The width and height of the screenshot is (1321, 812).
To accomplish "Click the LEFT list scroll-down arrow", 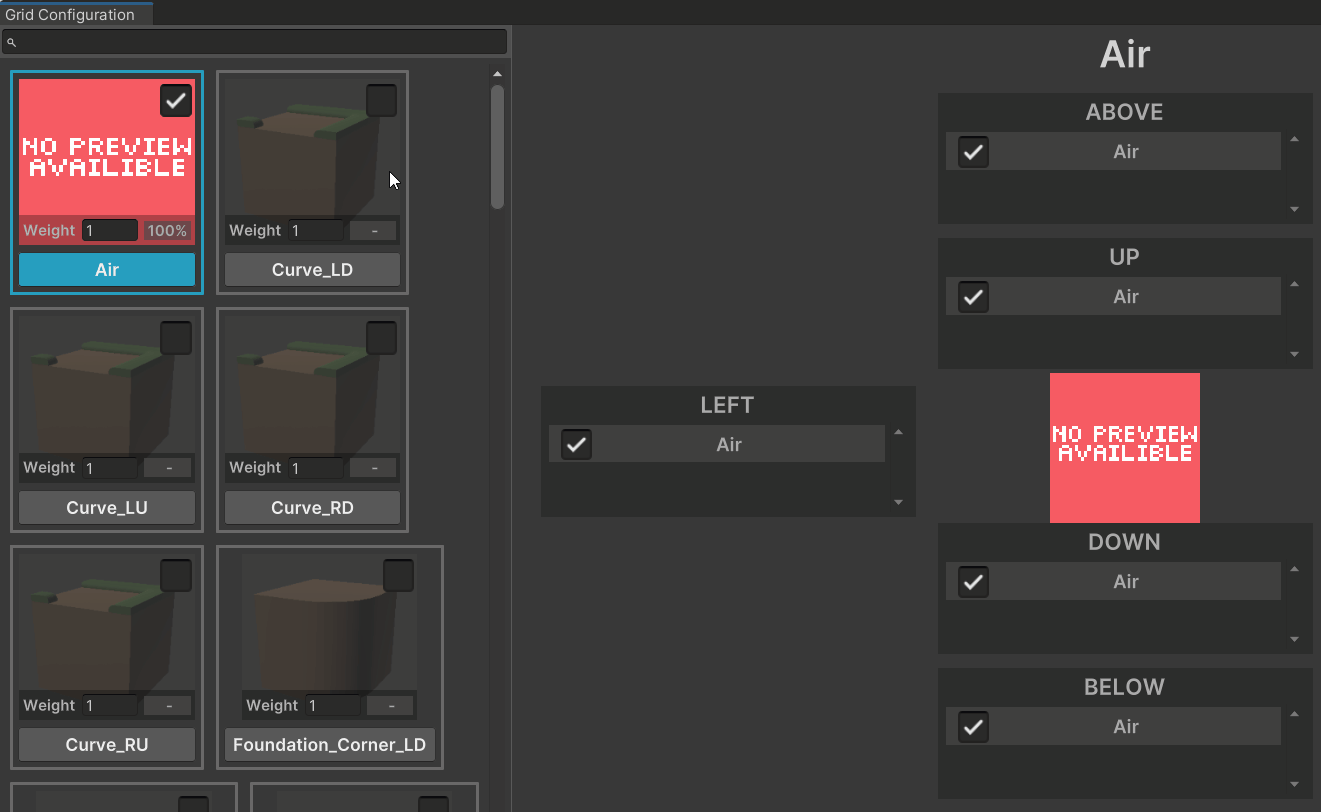I will click(898, 502).
